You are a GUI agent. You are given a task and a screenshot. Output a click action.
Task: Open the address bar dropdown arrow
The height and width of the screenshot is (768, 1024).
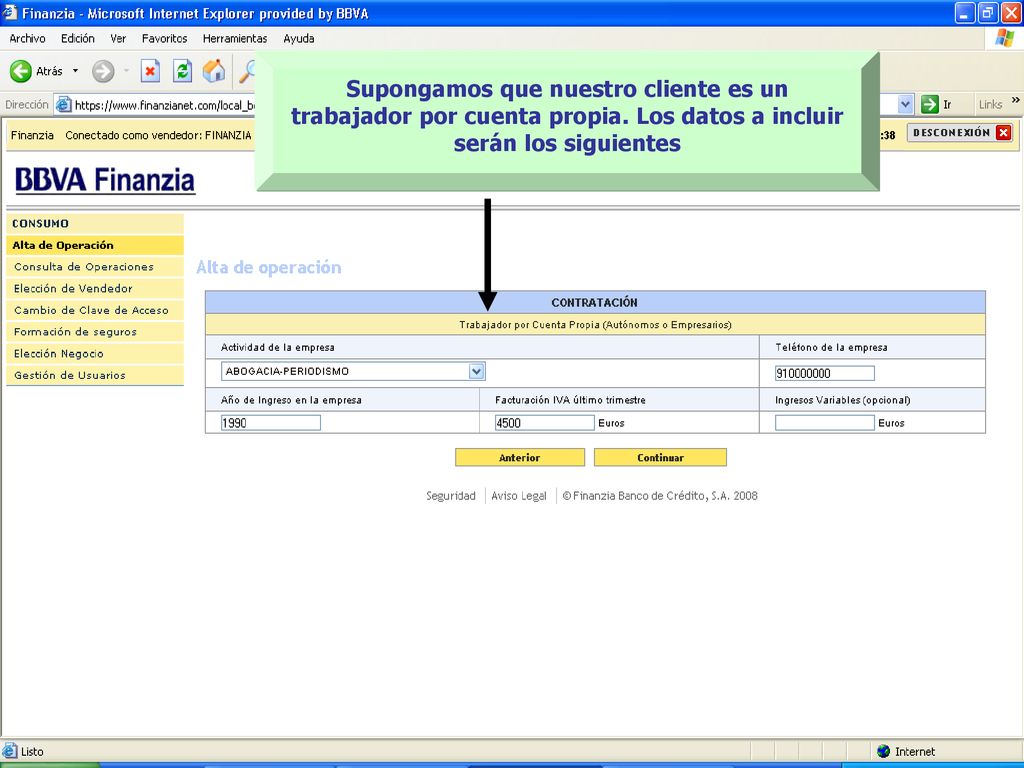(x=904, y=104)
